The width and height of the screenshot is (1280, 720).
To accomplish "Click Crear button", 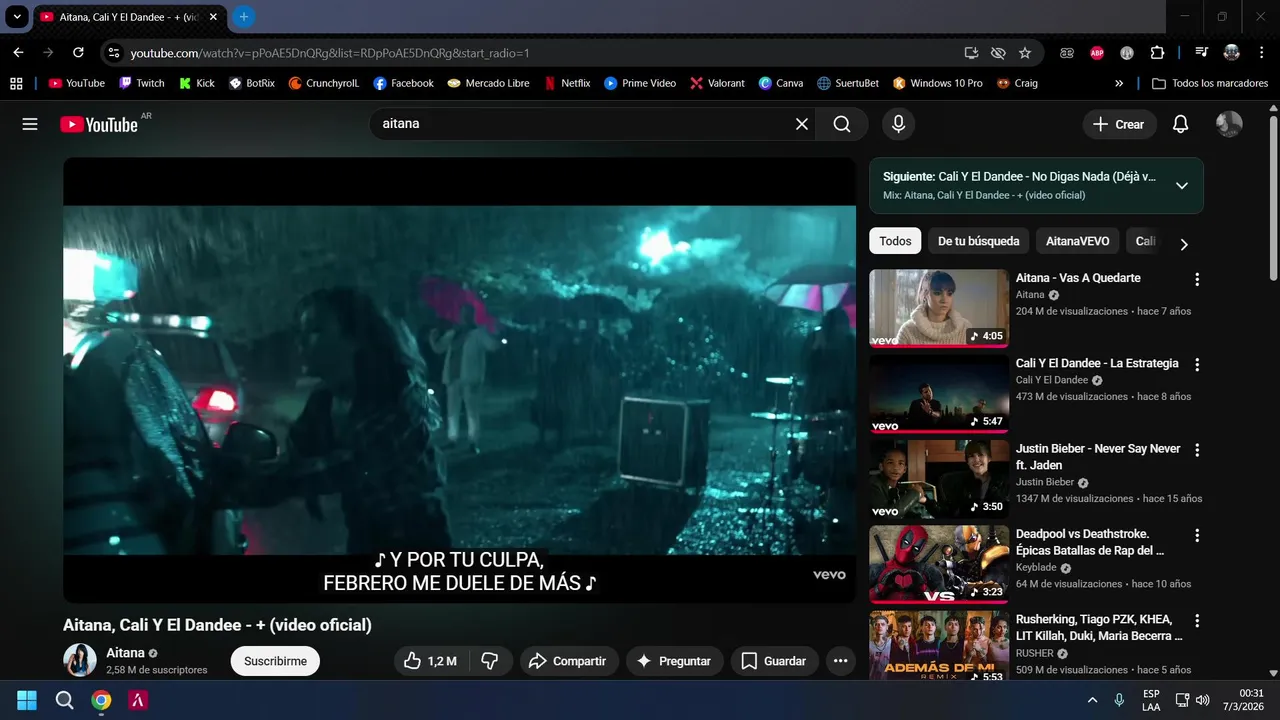I will (1119, 124).
